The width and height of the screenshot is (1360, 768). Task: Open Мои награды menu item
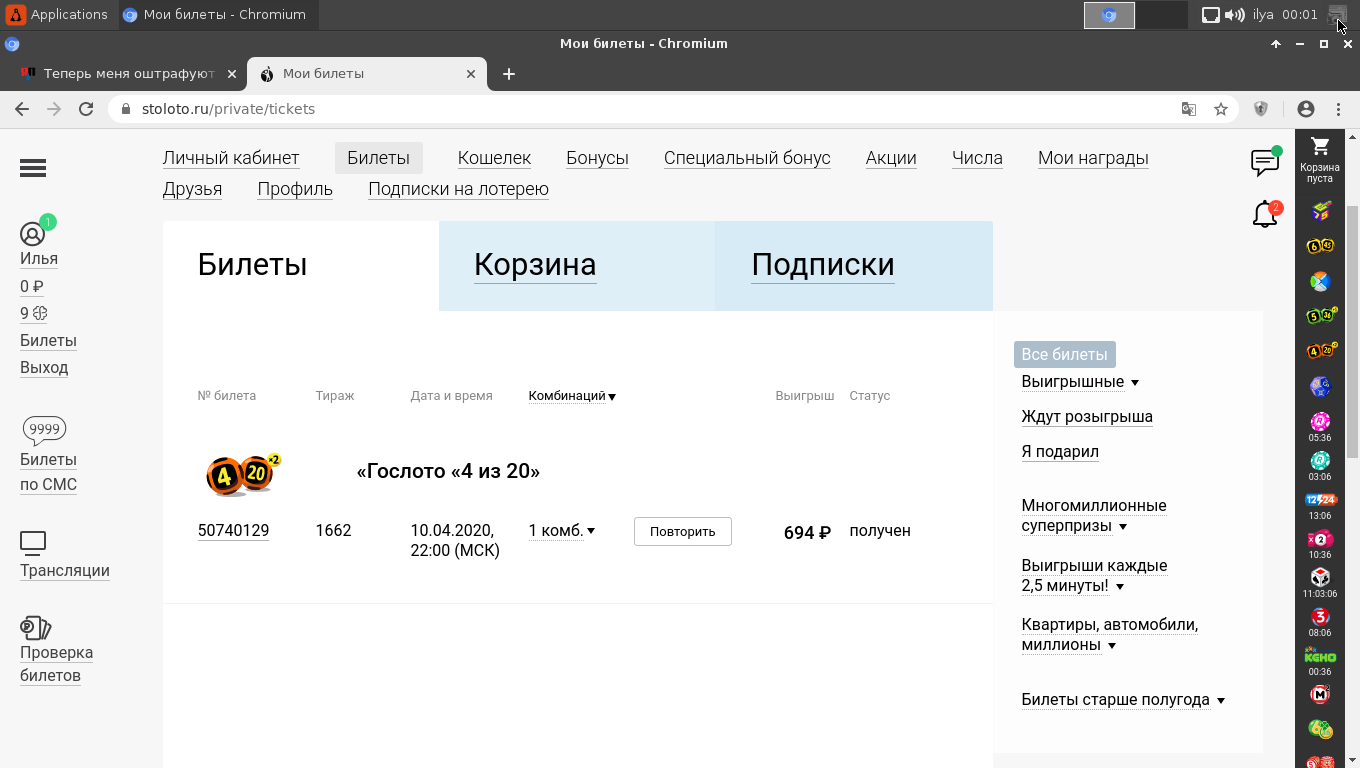[x=1093, y=158]
